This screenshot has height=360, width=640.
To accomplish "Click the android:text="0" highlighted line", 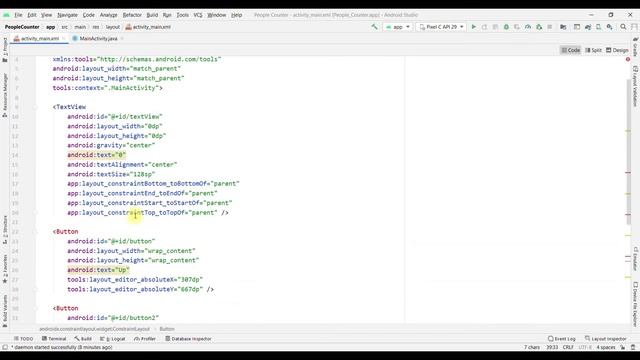I will 97,155.
